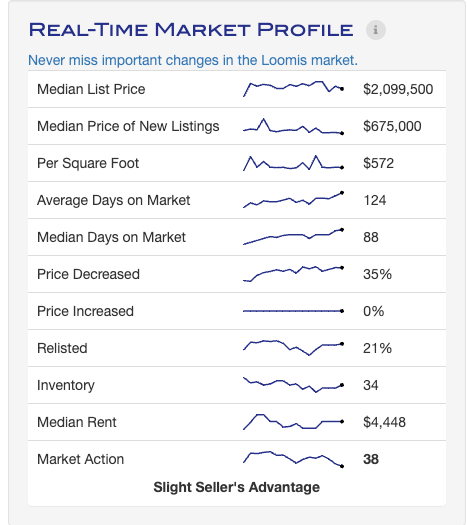The width and height of the screenshot is (467, 525).
Task: Select the Market Action trend sparkline
Action: tap(293, 459)
